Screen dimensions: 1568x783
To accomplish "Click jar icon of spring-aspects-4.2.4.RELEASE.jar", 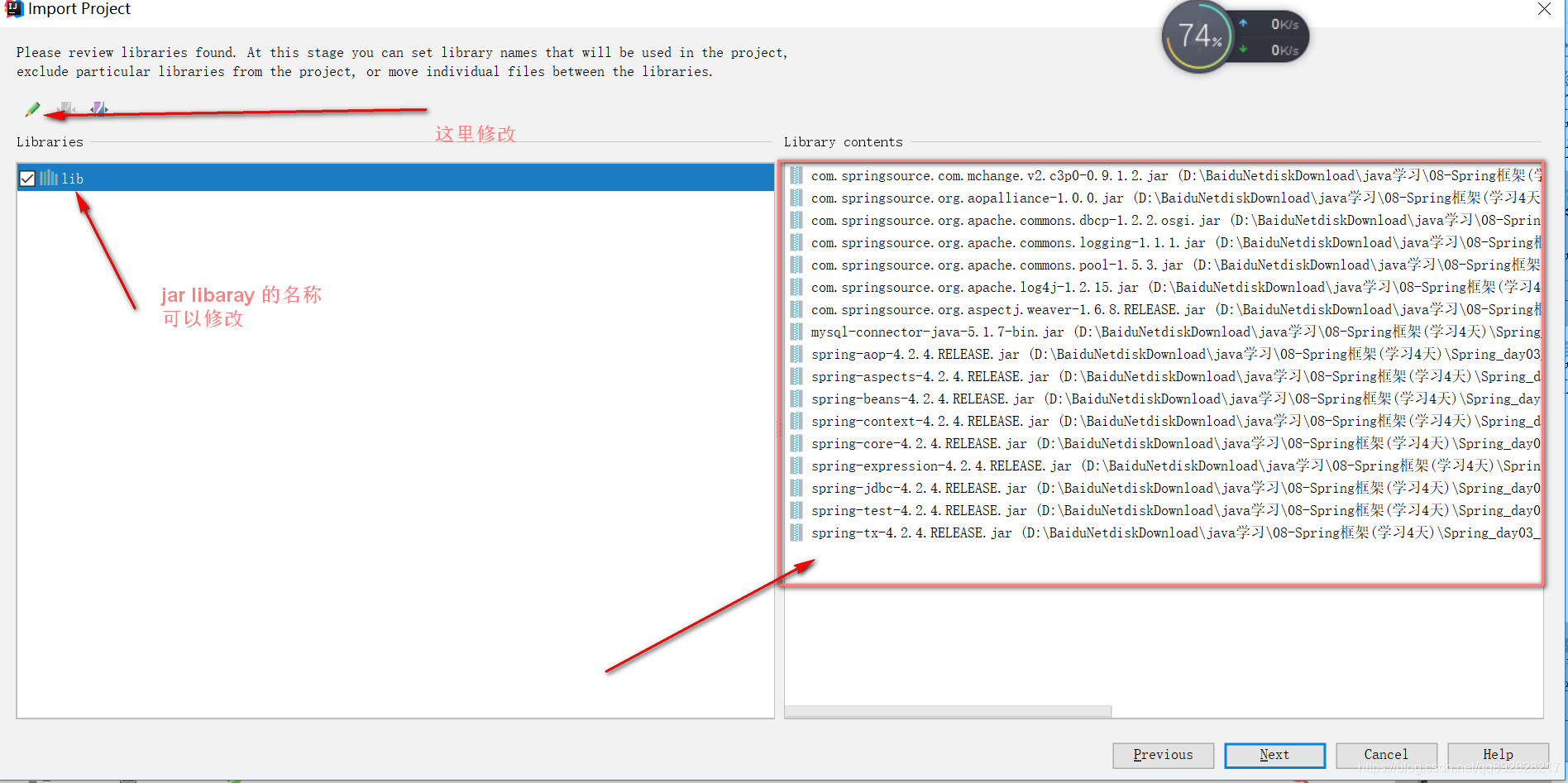I will (x=796, y=376).
